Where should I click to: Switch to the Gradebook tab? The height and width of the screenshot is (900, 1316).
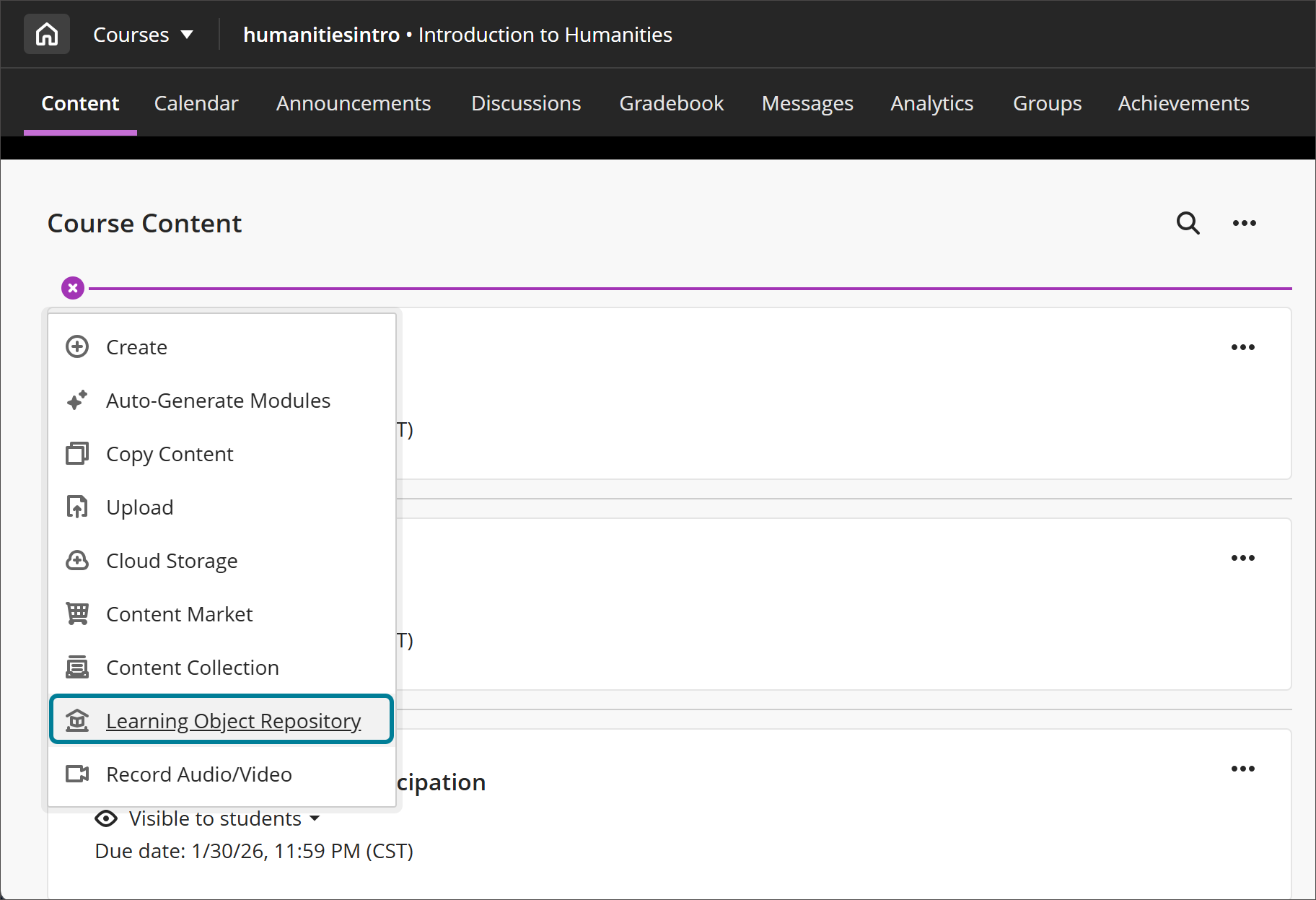671,102
